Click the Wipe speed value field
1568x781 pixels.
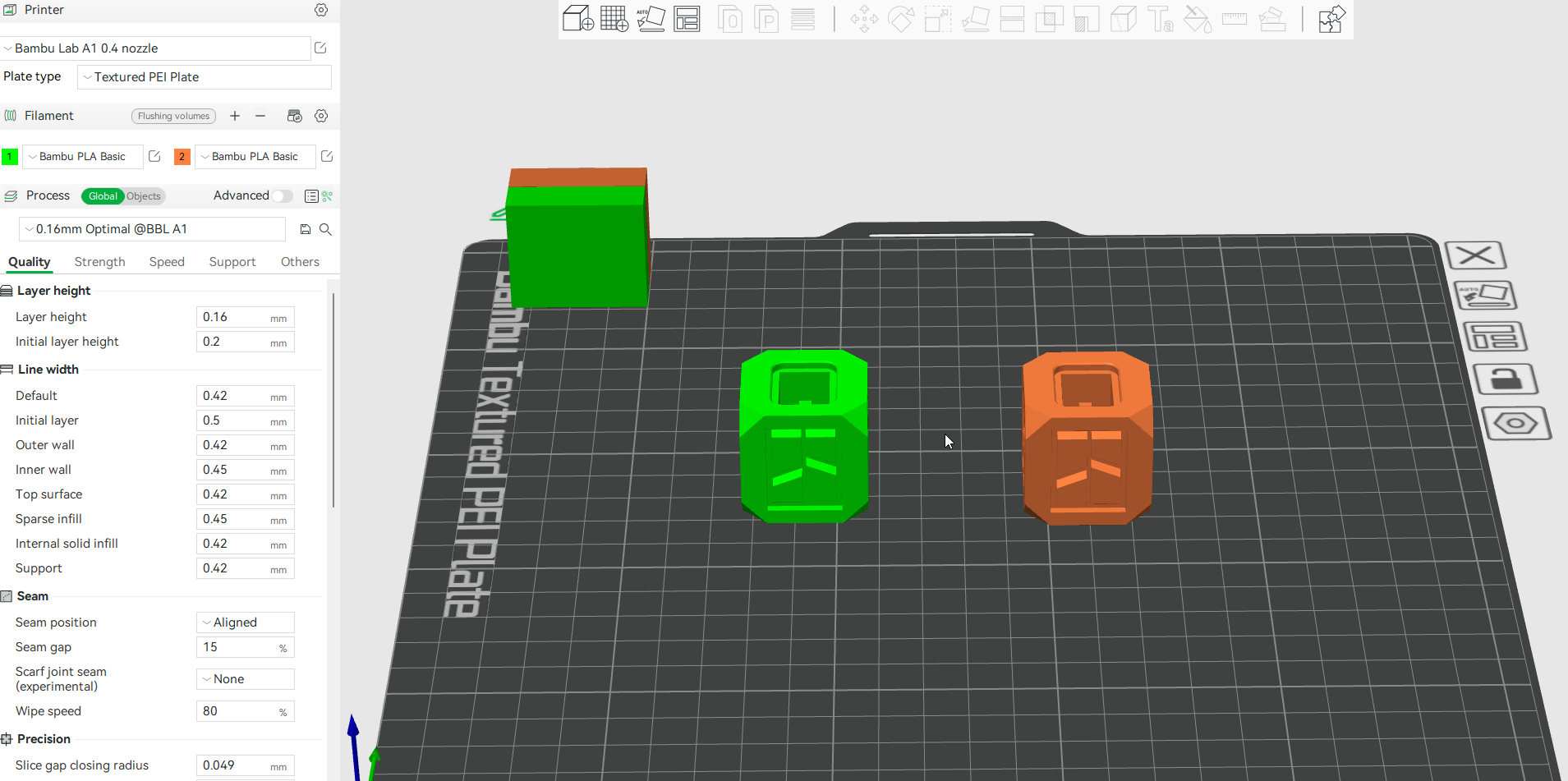click(x=246, y=711)
